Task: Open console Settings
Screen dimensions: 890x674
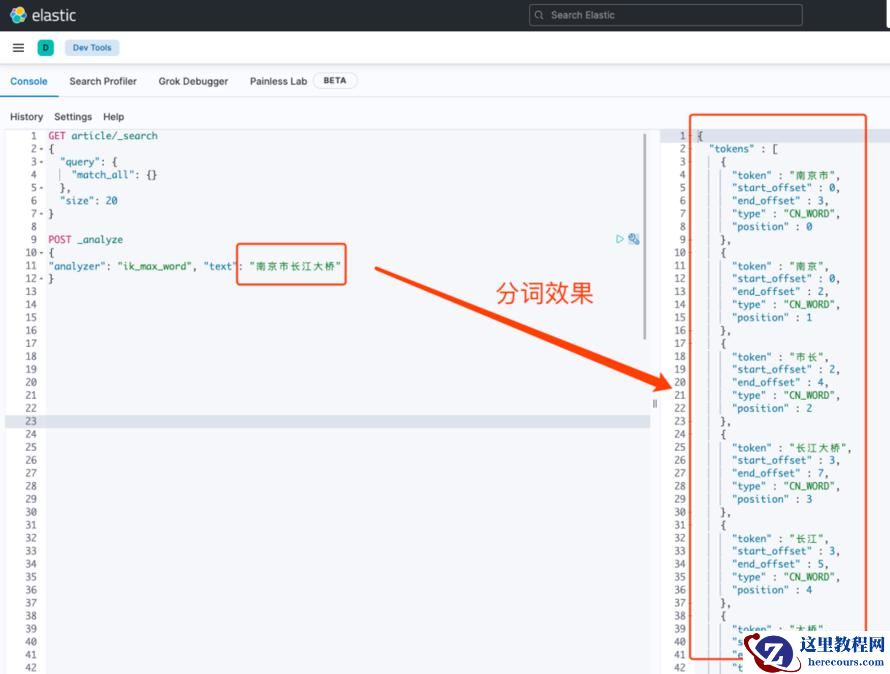Action: tap(73, 117)
